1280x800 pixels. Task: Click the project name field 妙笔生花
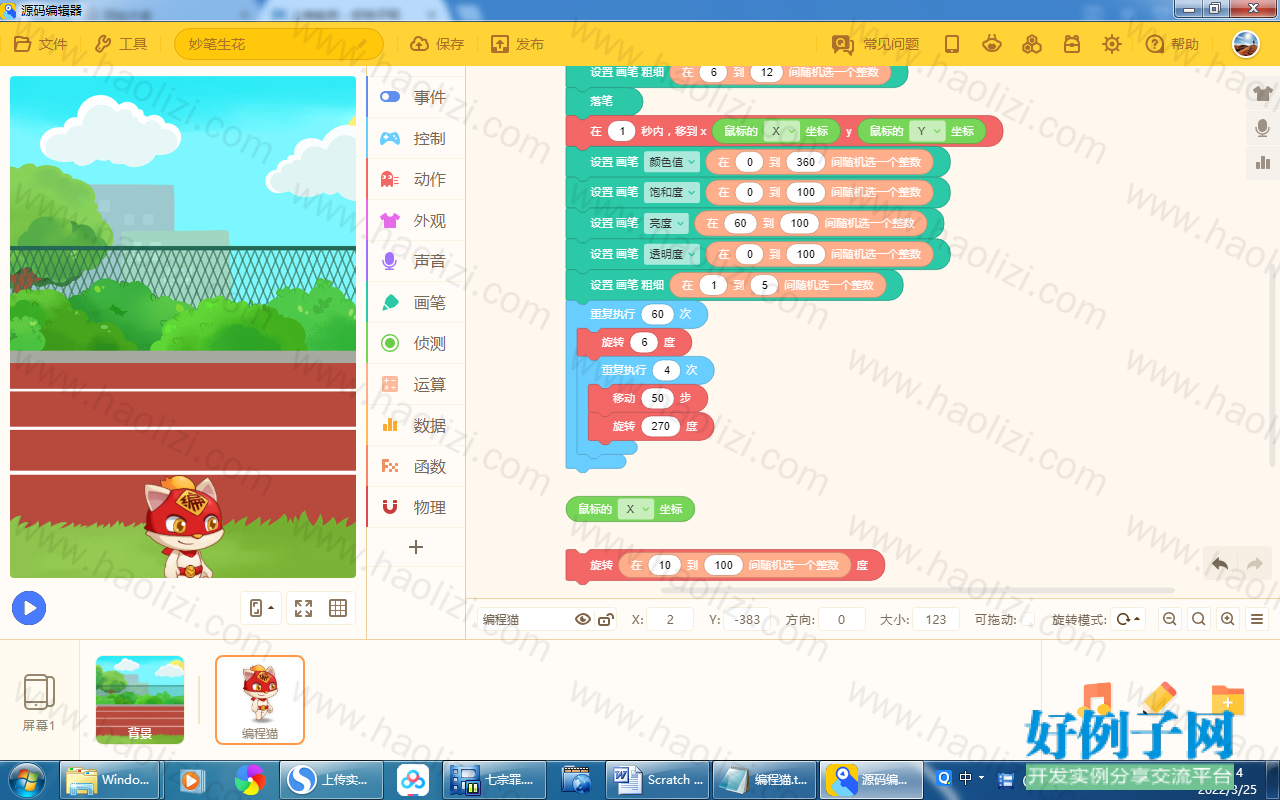pyautogui.click(x=279, y=44)
